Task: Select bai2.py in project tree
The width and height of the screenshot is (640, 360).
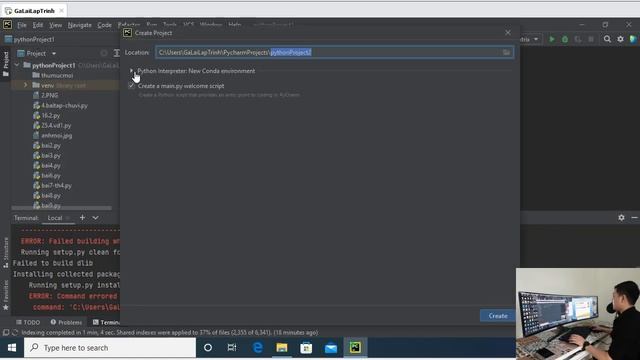Action: [51, 145]
